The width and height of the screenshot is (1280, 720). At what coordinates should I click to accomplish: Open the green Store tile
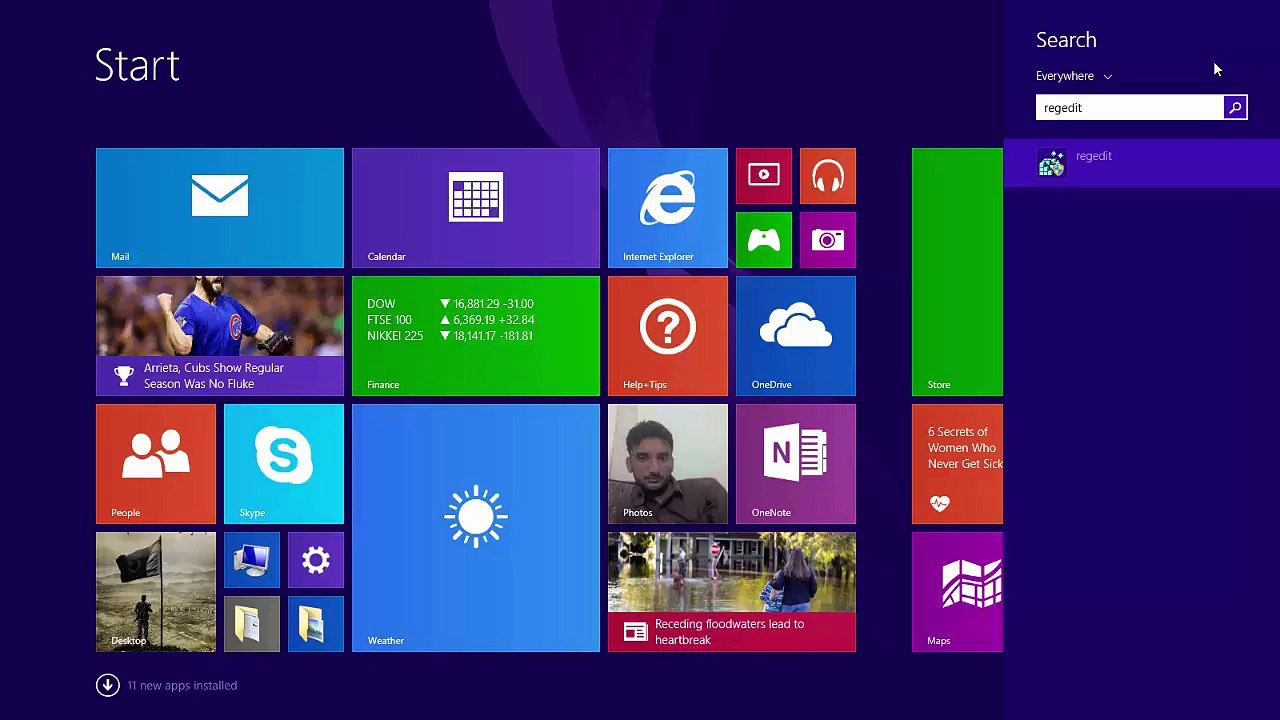(x=957, y=272)
